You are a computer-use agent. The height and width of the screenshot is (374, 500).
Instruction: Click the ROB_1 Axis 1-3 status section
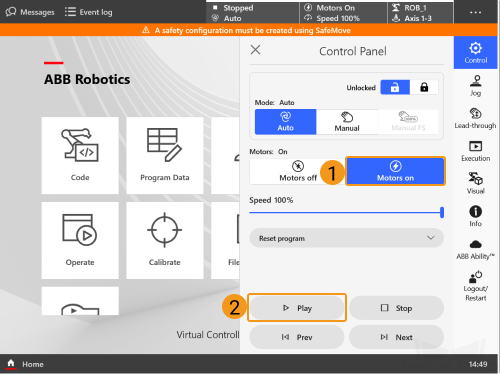pyautogui.click(x=420, y=13)
